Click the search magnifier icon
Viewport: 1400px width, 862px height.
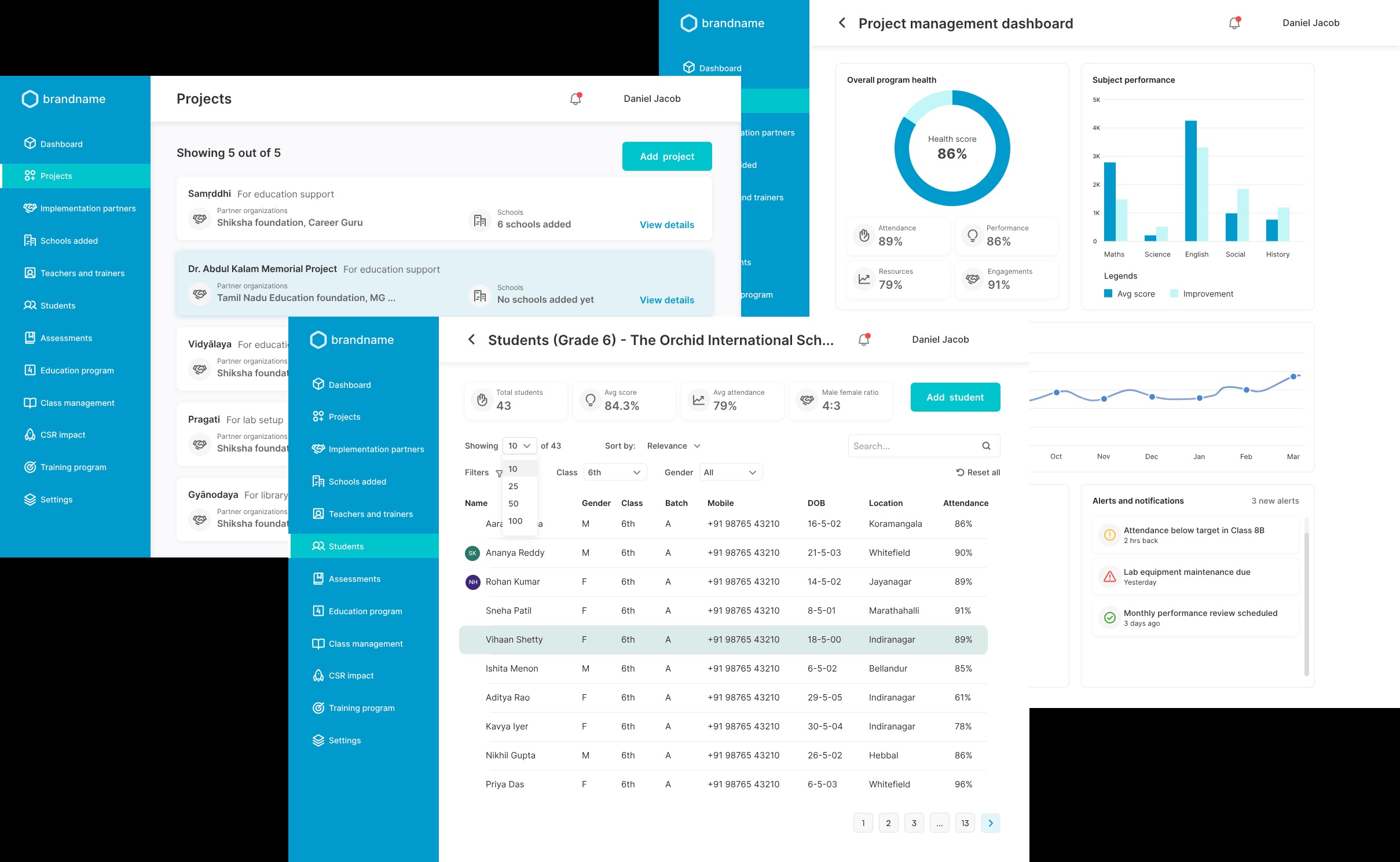[x=986, y=446]
